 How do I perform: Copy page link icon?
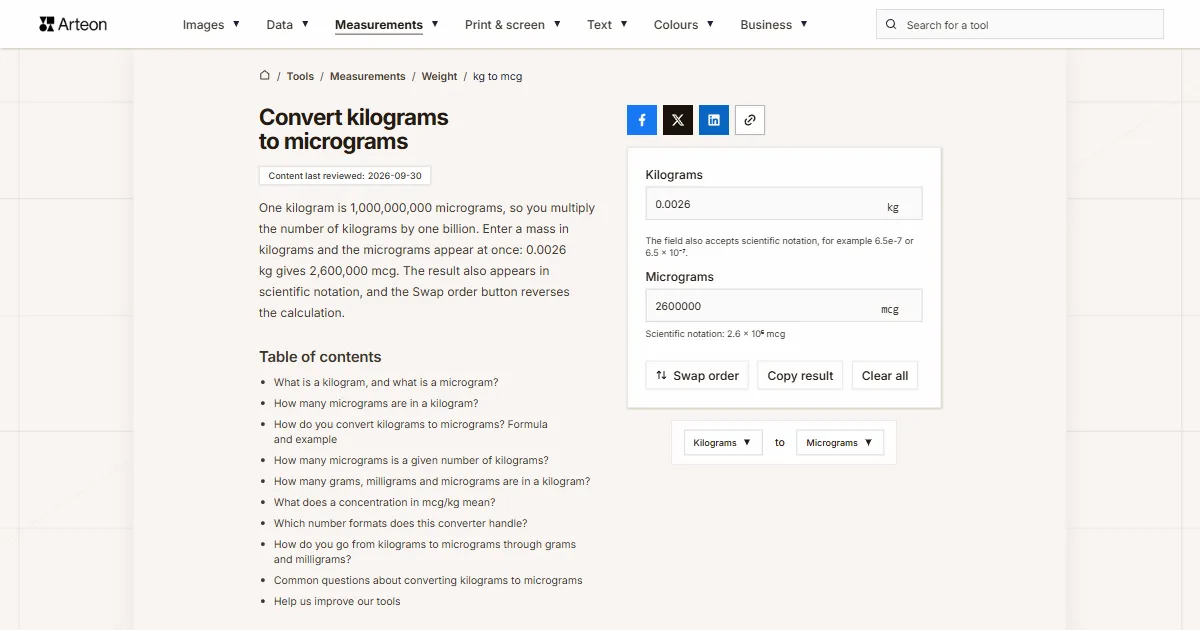750,120
